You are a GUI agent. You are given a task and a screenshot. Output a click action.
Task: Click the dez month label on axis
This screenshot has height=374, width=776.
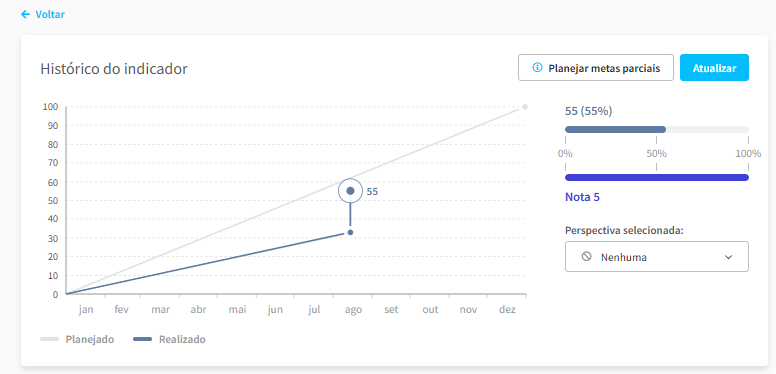(507, 310)
